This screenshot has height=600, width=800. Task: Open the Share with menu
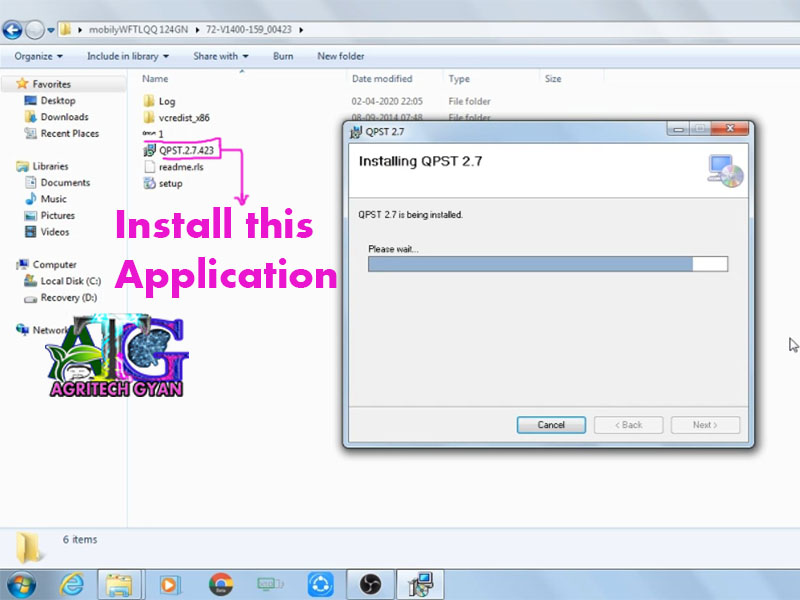(220, 56)
